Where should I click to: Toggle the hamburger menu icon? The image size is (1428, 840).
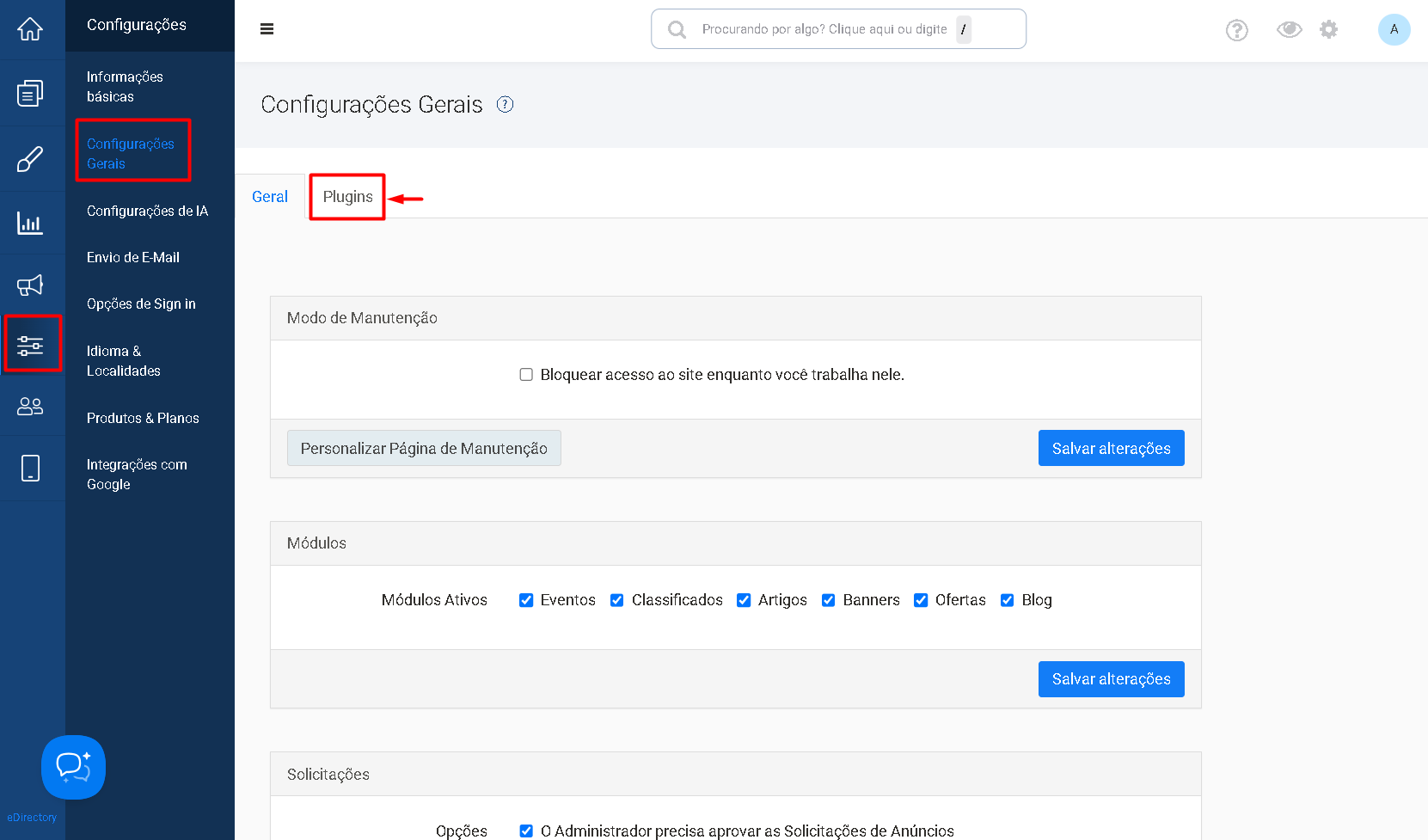[267, 29]
